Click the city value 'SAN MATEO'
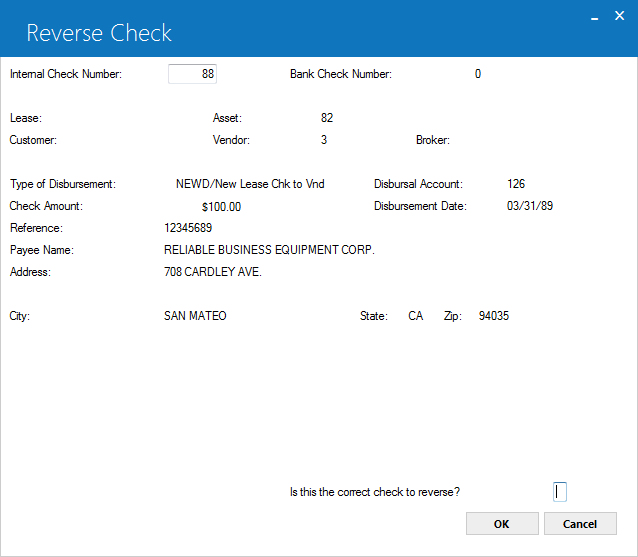This screenshot has width=638, height=557. pyautogui.click(x=195, y=316)
